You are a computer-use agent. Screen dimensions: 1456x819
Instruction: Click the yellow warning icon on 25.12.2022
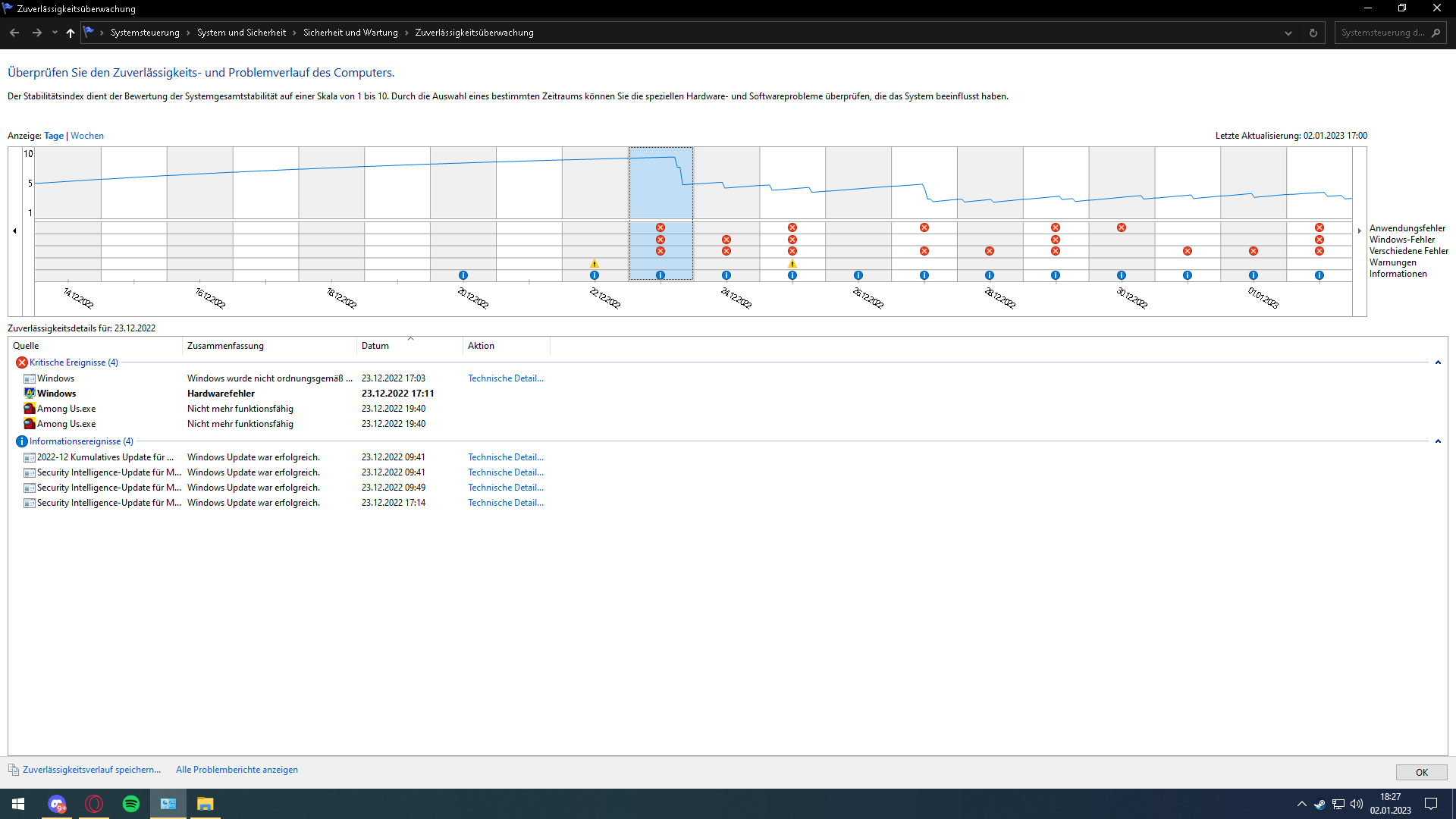[x=792, y=264]
